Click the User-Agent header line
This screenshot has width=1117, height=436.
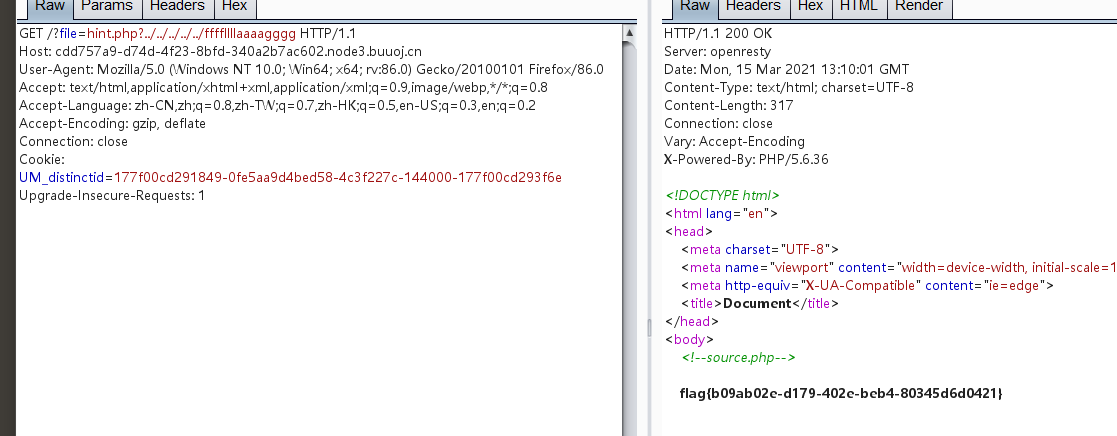coord(311,69)
